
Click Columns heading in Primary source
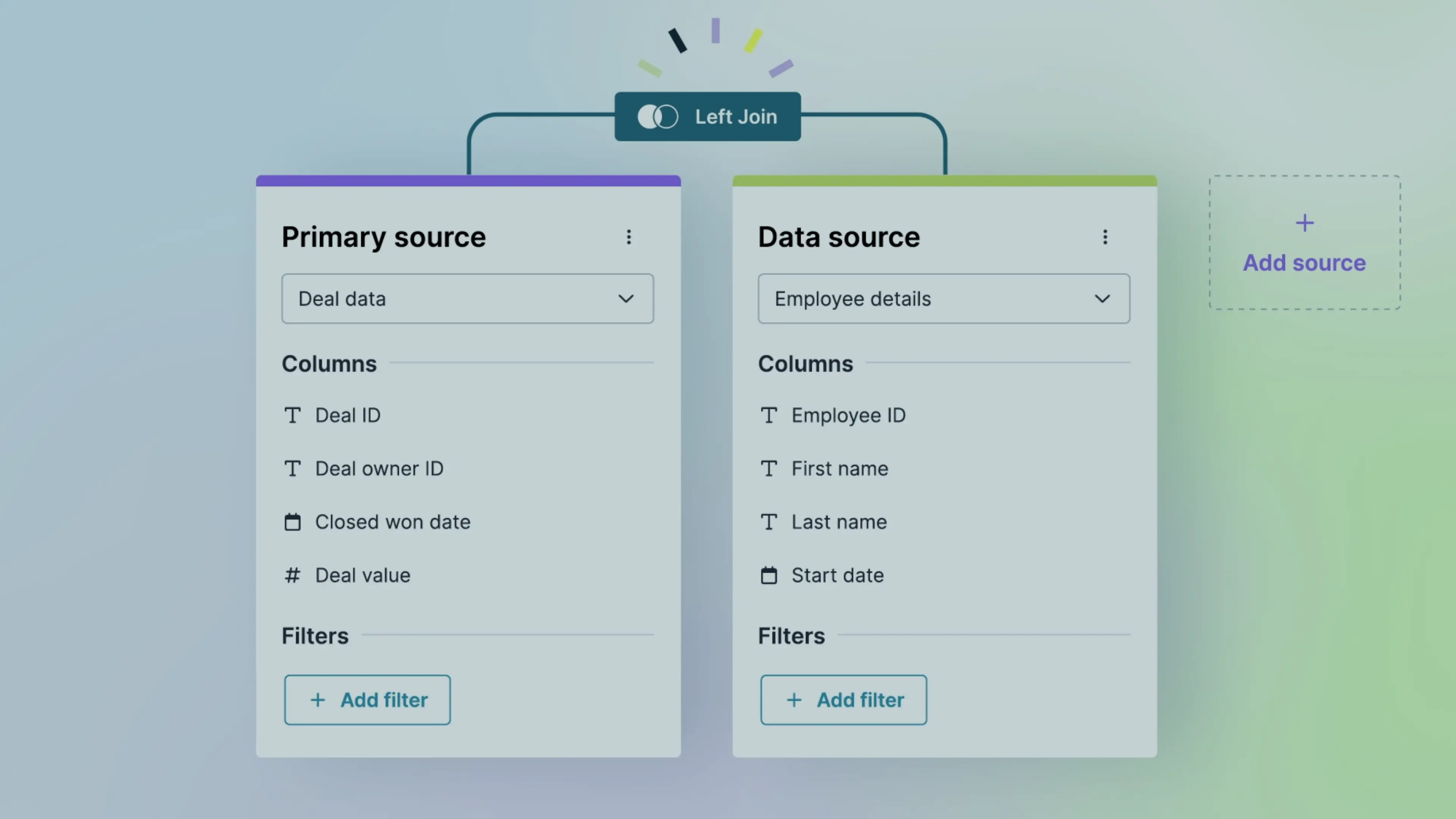(x=329, y=364)
